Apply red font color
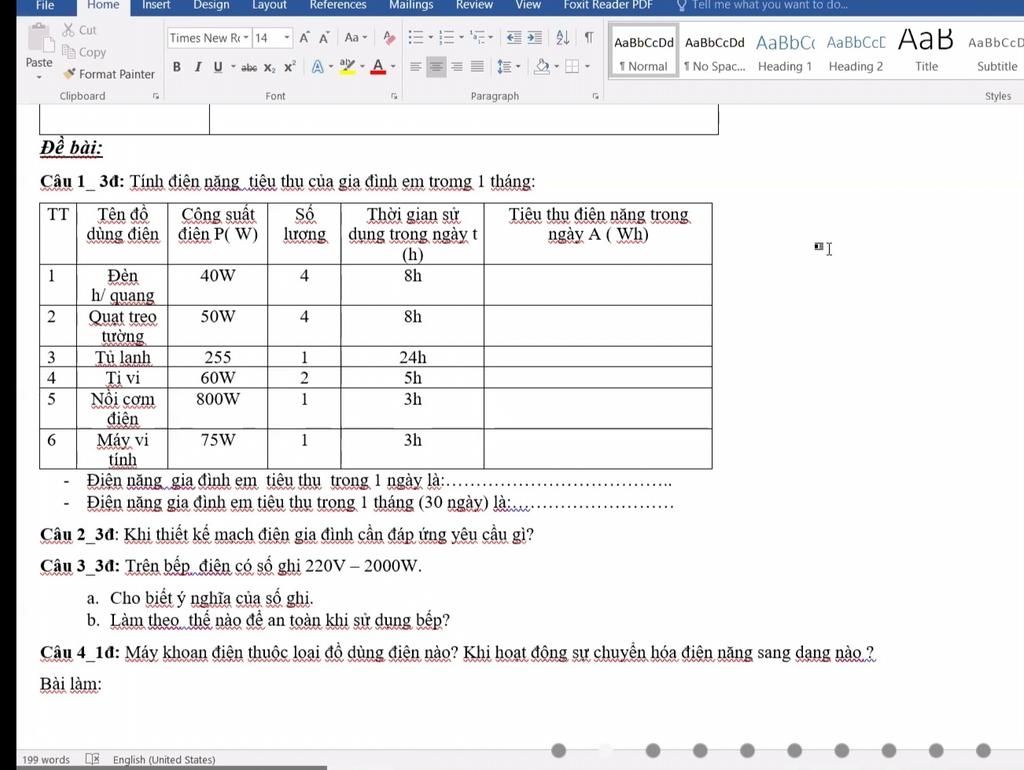This screenshot has height=770, width=1024. tap(378, 67)
